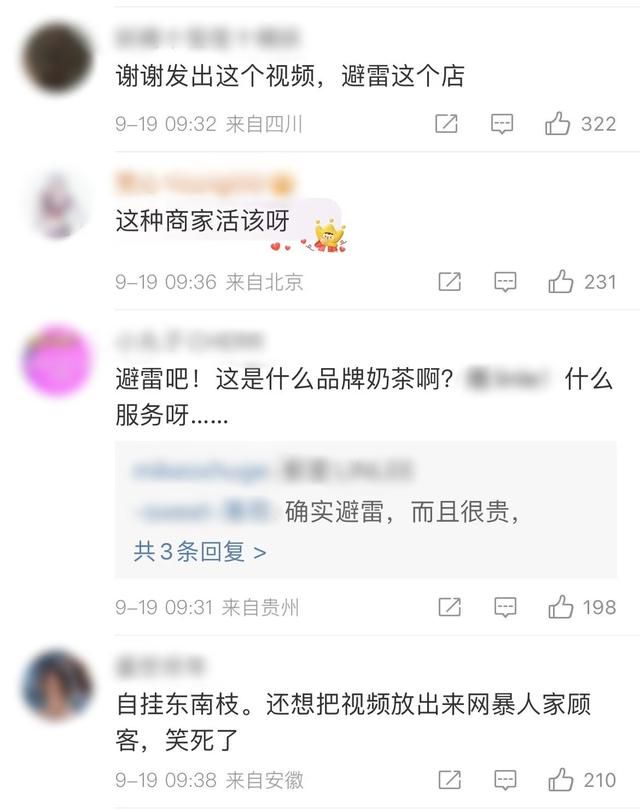Screen dimensions: 640x811
Task: Expand 共3条回复 replies
Action: pos(200,552)
